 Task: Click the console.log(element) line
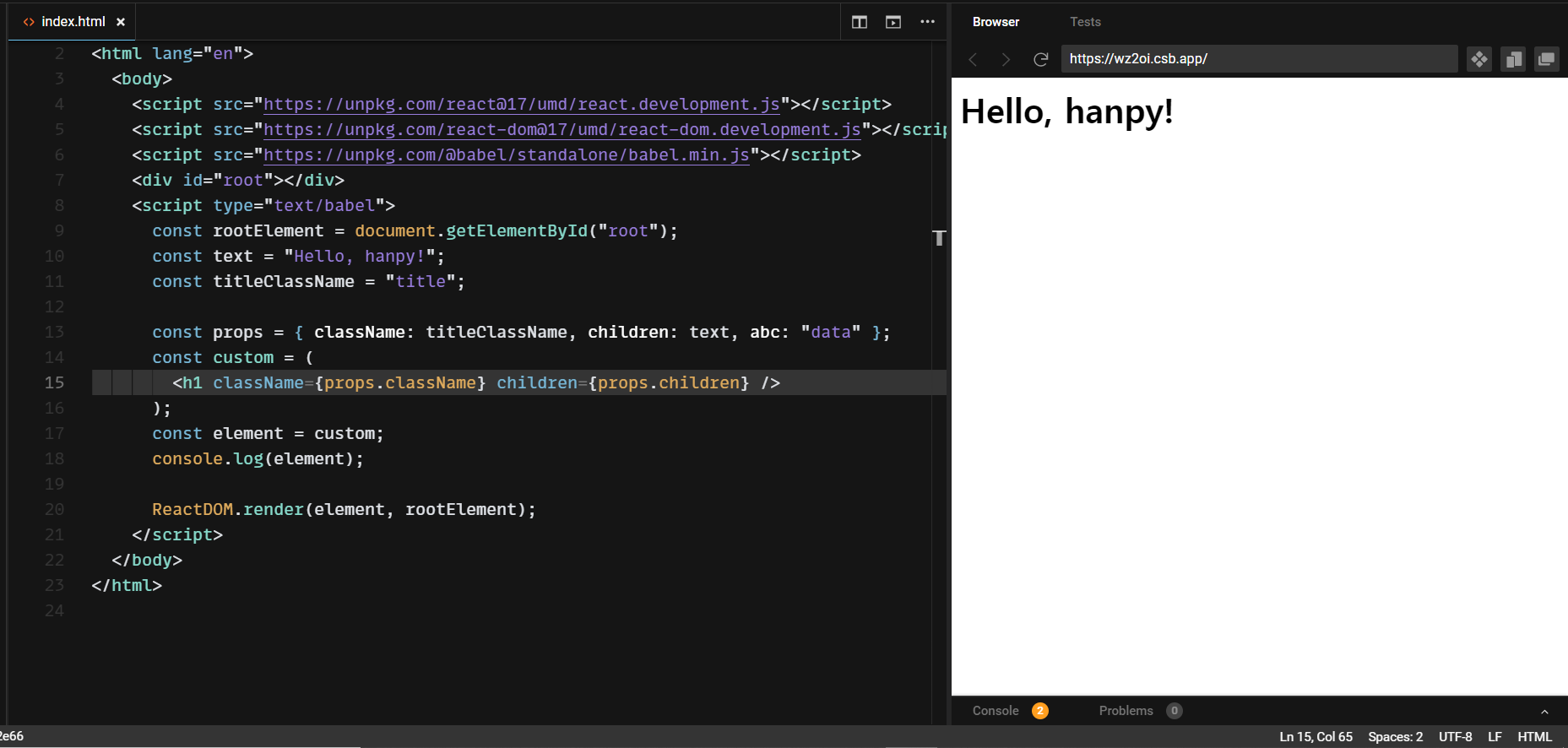click(x=258, y=459)
